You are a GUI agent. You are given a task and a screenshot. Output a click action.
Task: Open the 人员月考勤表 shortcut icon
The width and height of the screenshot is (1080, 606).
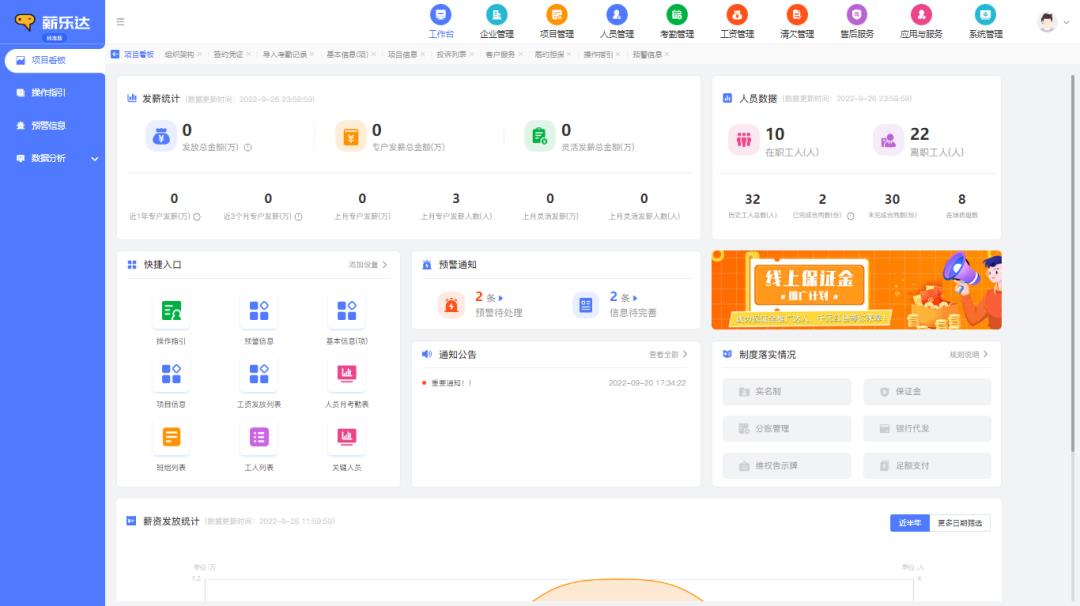[x=346, y=374]
